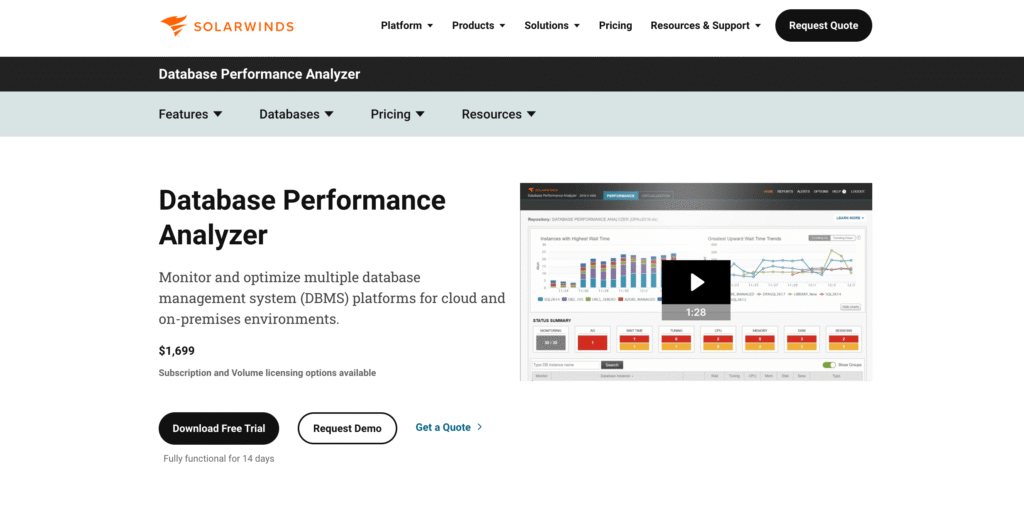Follow the Get a Quote link
Screen dimensions: 1024x508
pyautogui.click(x=449, y=427)
